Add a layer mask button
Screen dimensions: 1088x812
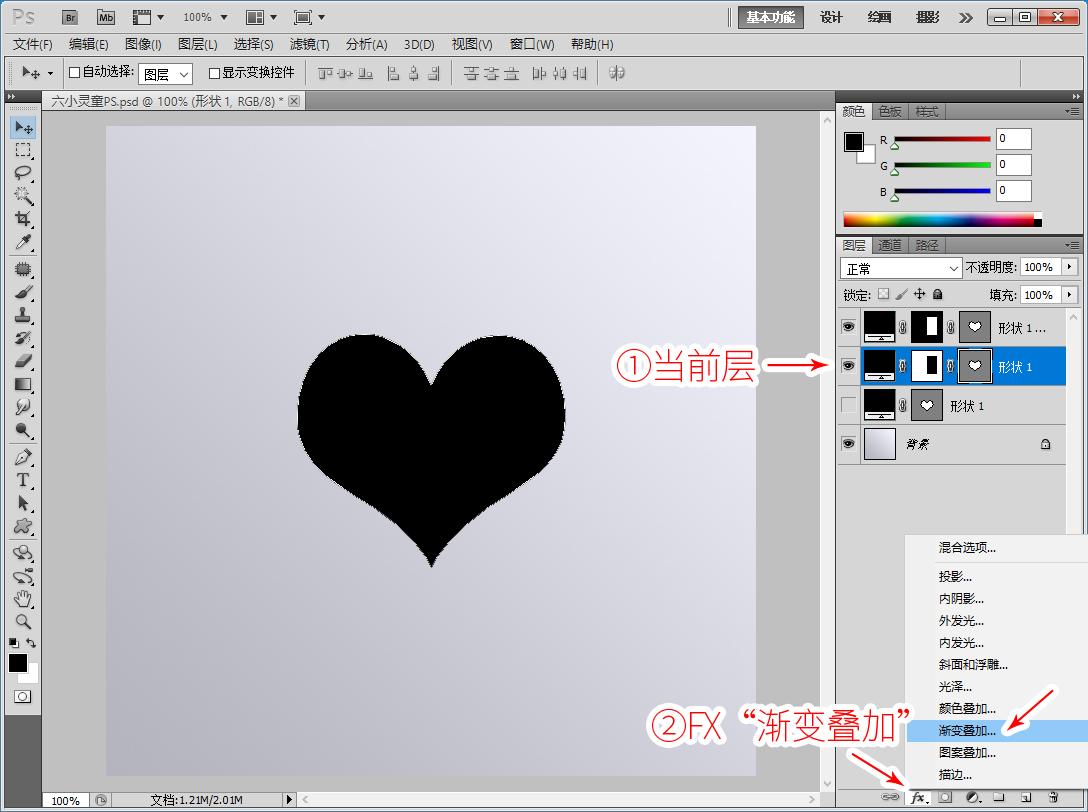(945, 798)
